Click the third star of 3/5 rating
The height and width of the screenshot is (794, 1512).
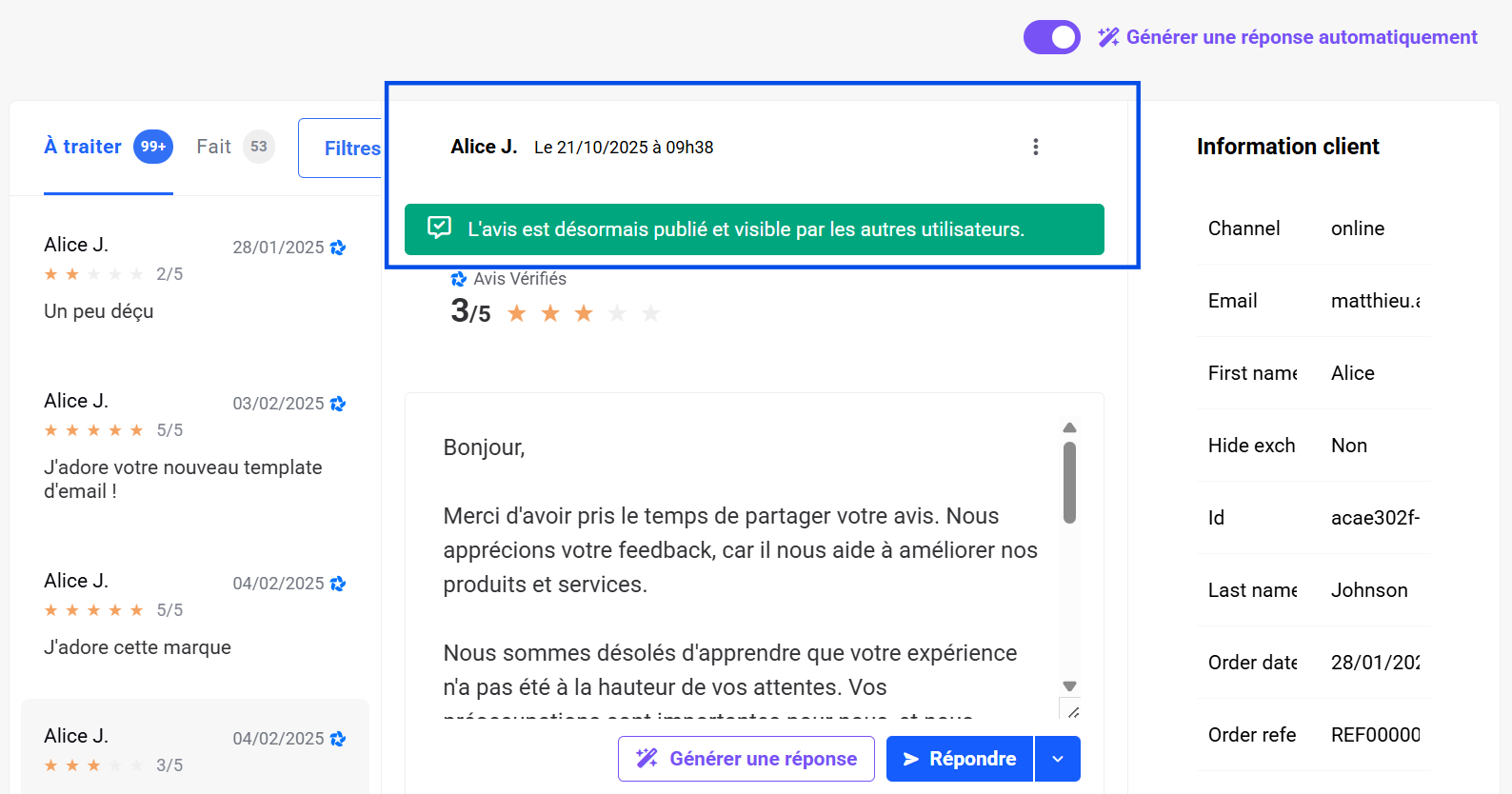tap(584, 313)
